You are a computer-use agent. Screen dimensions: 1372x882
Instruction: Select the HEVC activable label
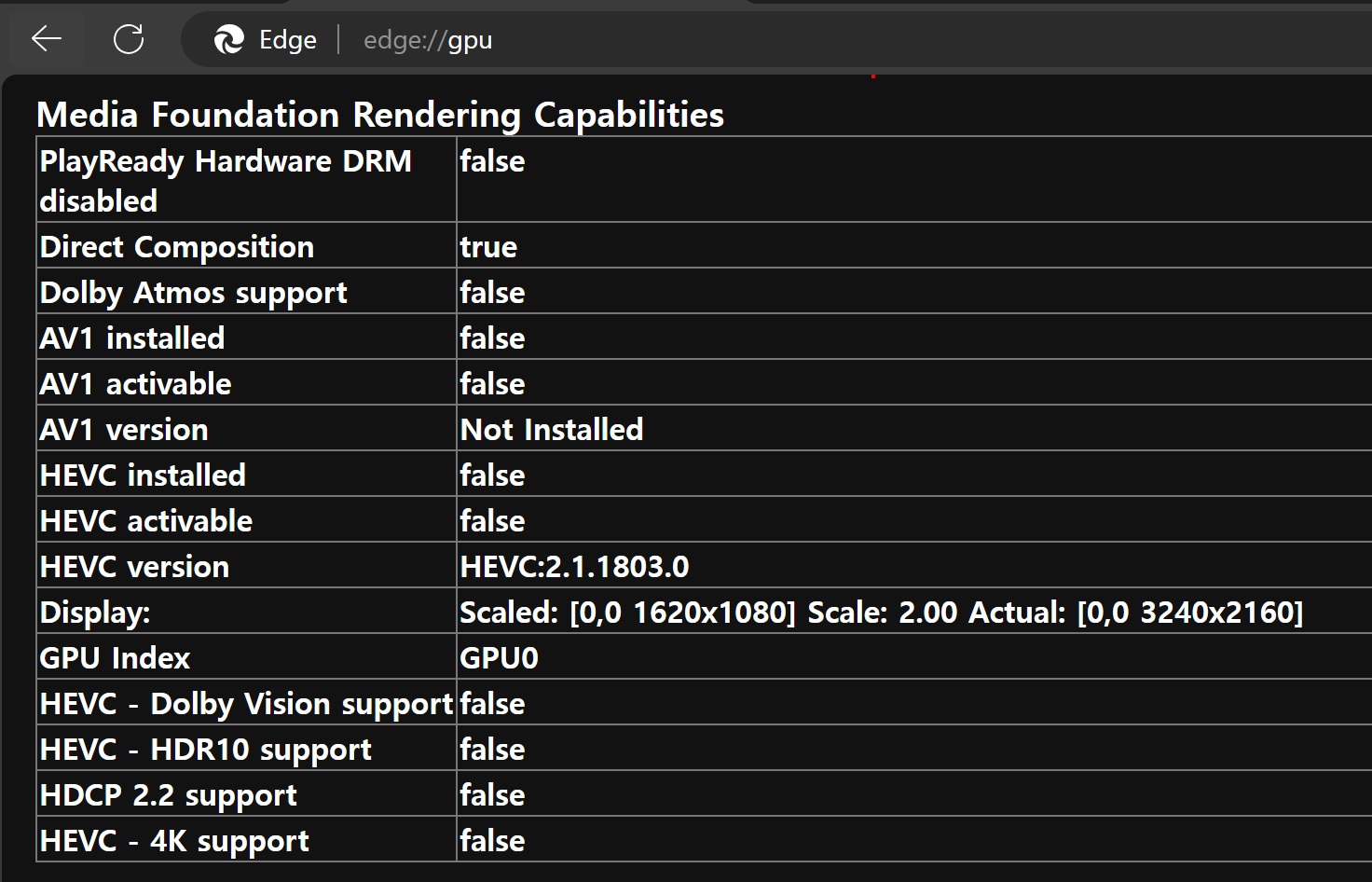tap(146, 521)
